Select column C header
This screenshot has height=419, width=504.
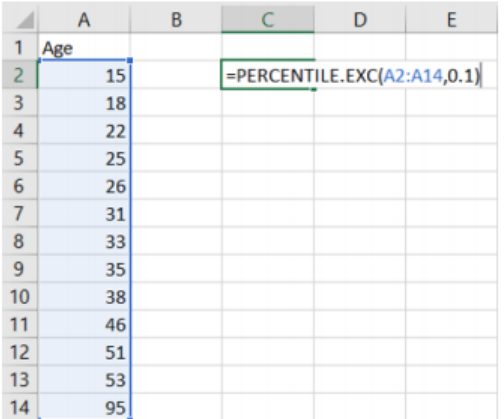click(268, 20)
